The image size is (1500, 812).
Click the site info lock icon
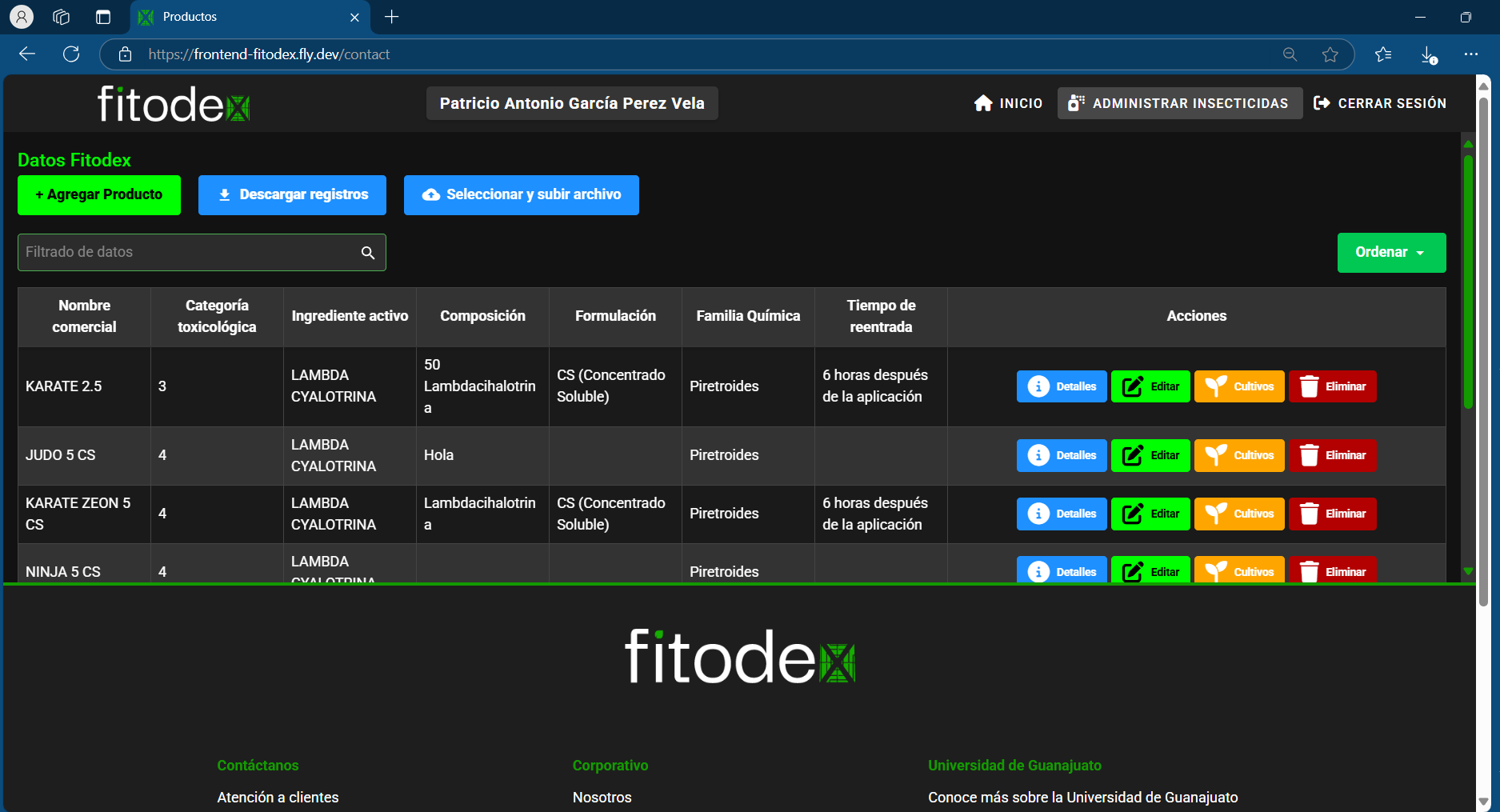pyautogui.click(x=125, y=54)
